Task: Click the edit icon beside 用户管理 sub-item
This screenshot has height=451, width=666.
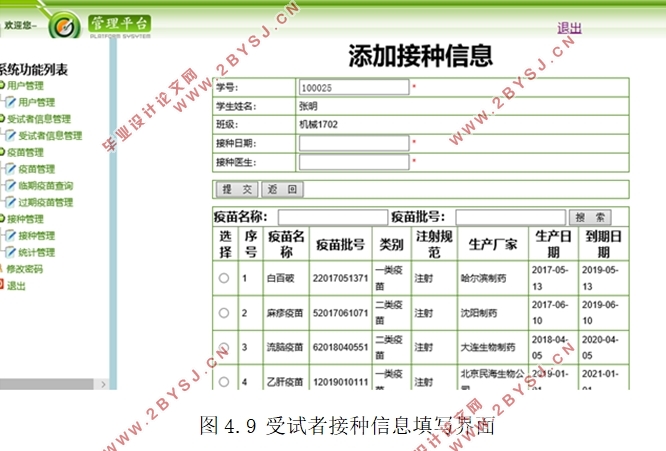Action: click(10, 103)
